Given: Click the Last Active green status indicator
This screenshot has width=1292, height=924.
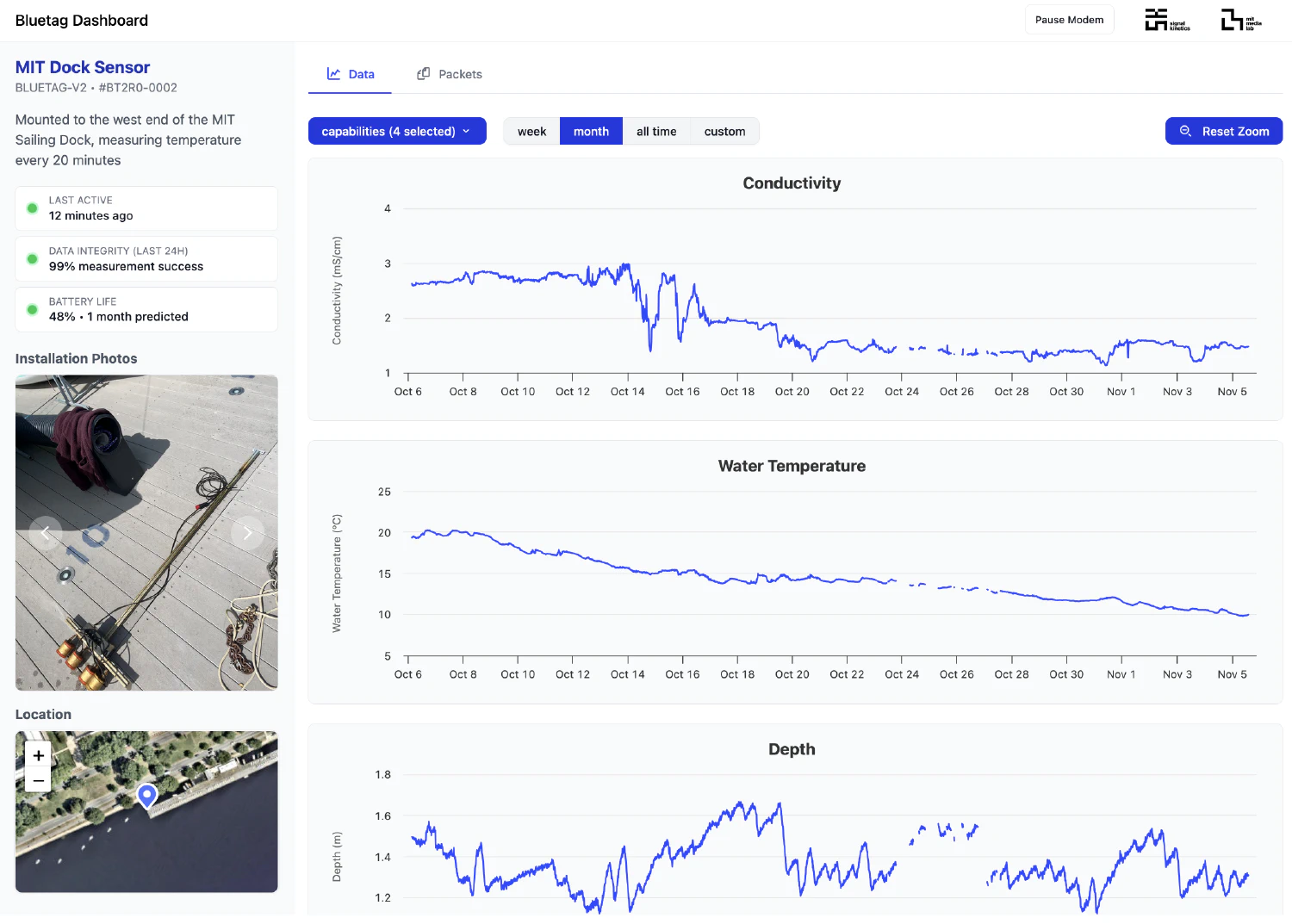Looking at the screenshot, I should pos(32,208).
